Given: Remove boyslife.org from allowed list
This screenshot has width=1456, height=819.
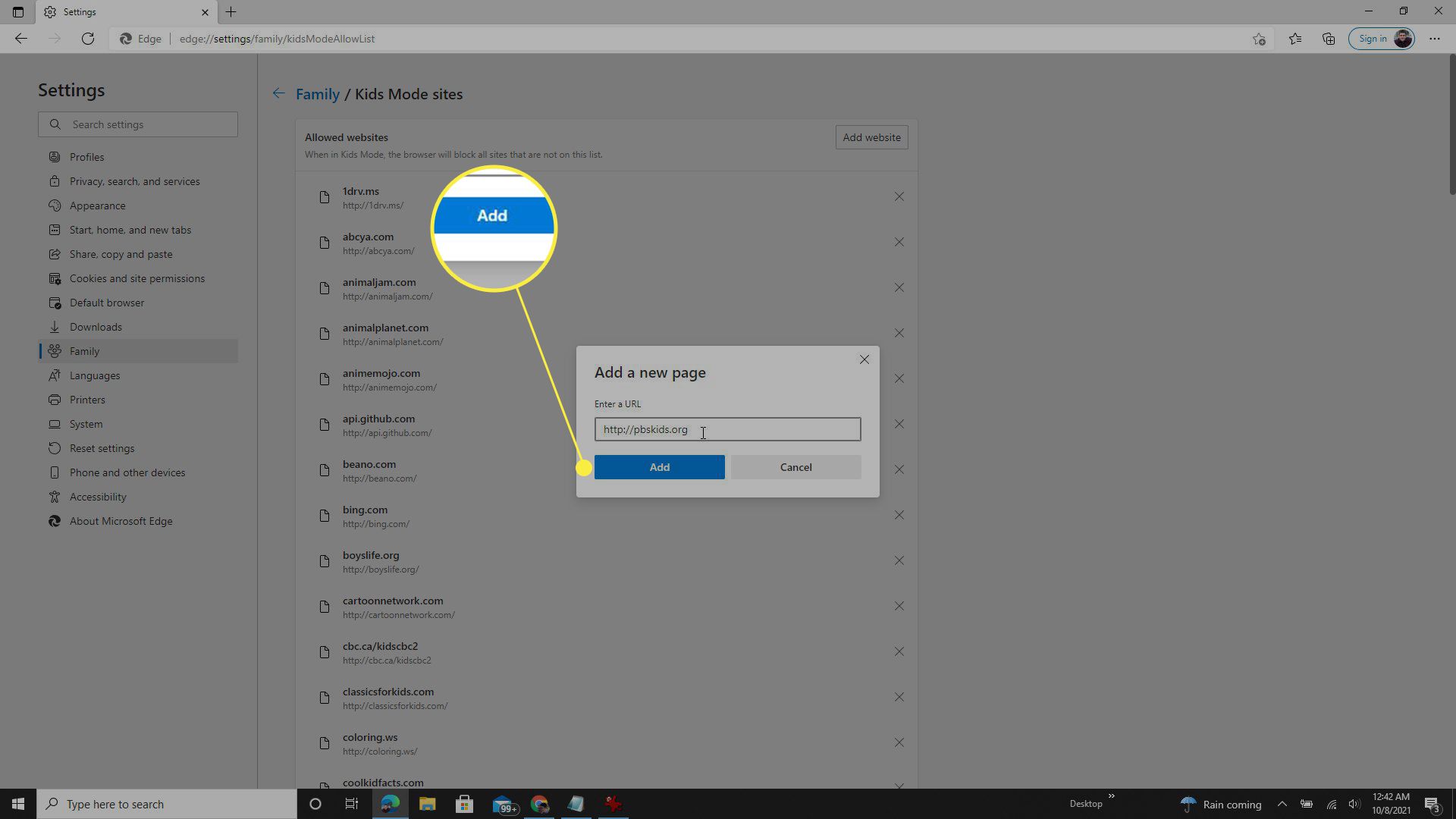Looking at the screenshot, I should 899,560.
